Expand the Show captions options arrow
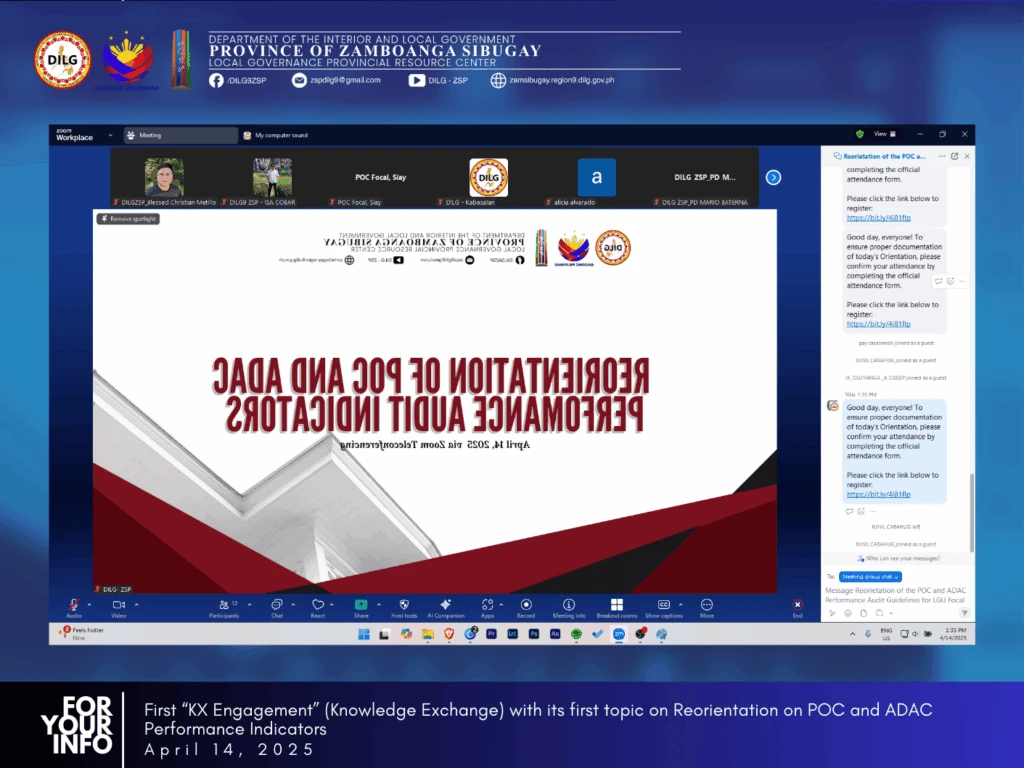This screenshot has width=1024, height=768. (680, 605)
